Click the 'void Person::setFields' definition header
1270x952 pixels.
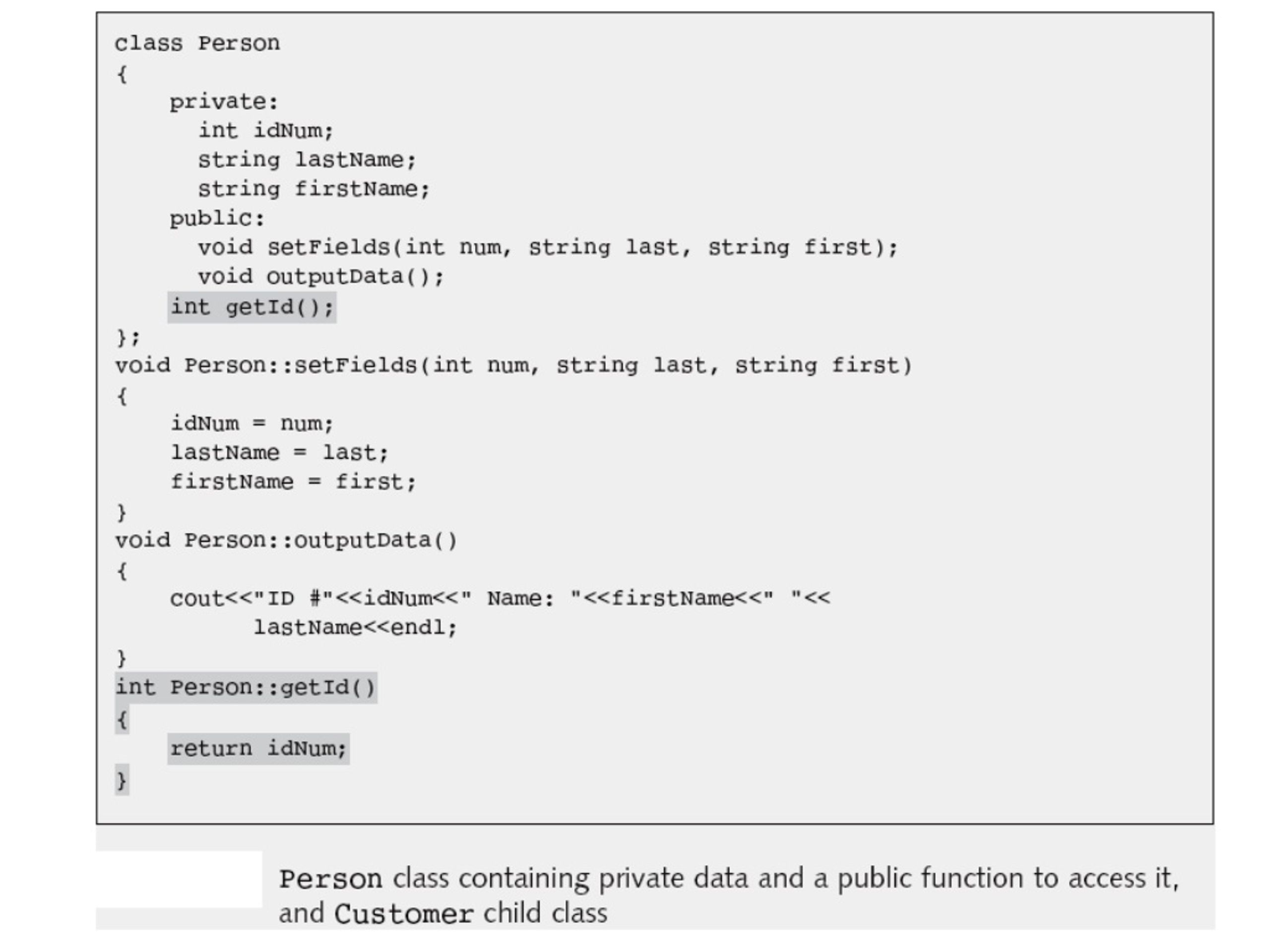[x=514, y=365]
